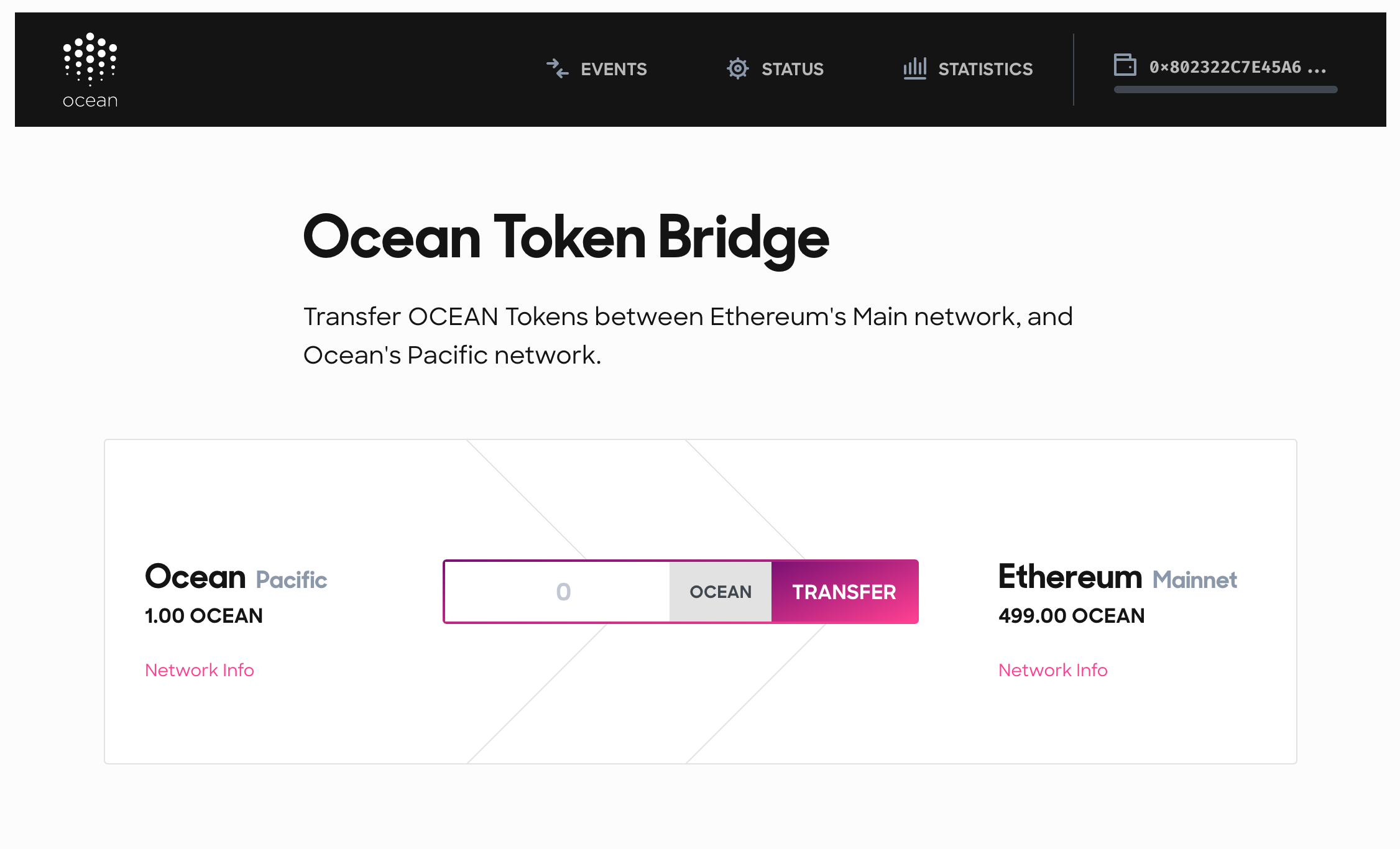Click the OCEAN currency label box
This screenshot has width=1400, height=849.
(x=721, y=592)
